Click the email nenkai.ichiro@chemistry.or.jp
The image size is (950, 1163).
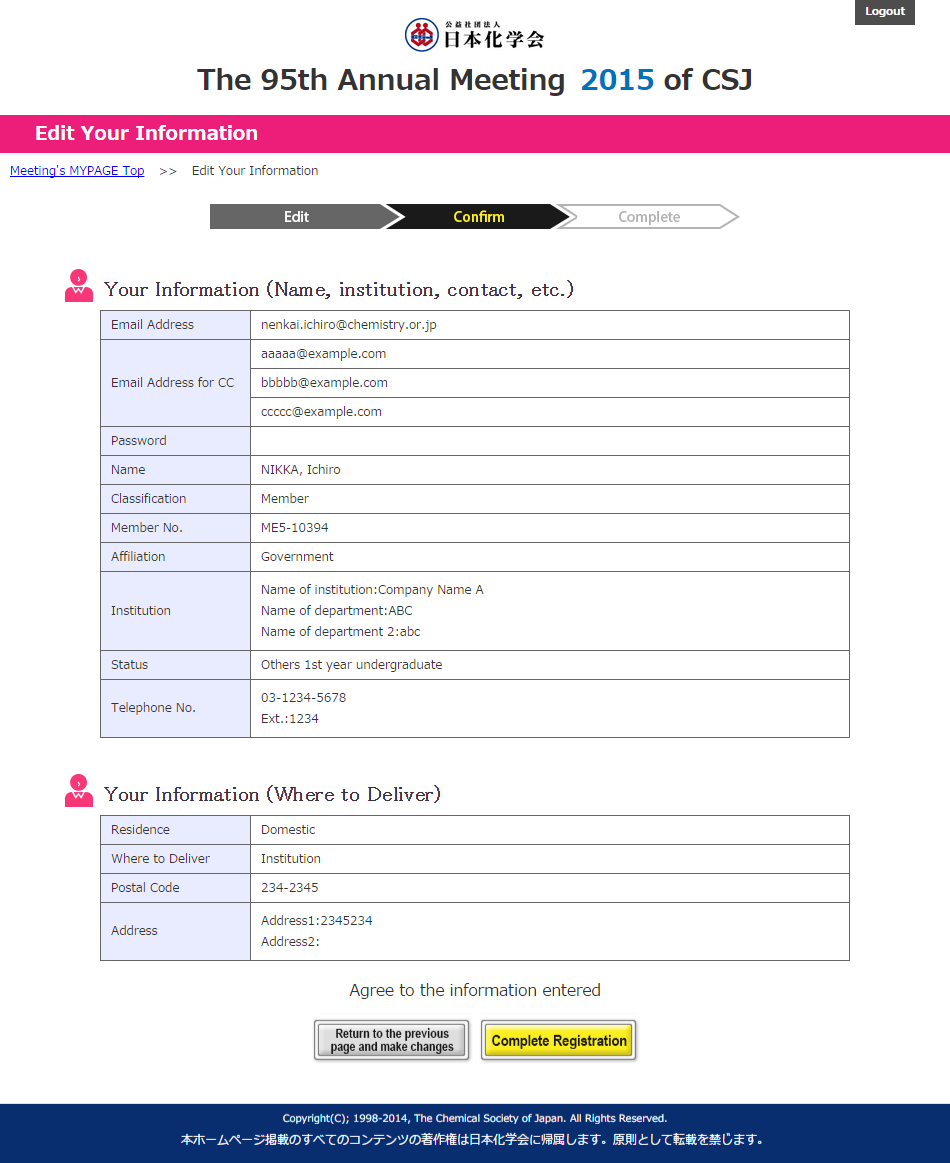(349, 325)
